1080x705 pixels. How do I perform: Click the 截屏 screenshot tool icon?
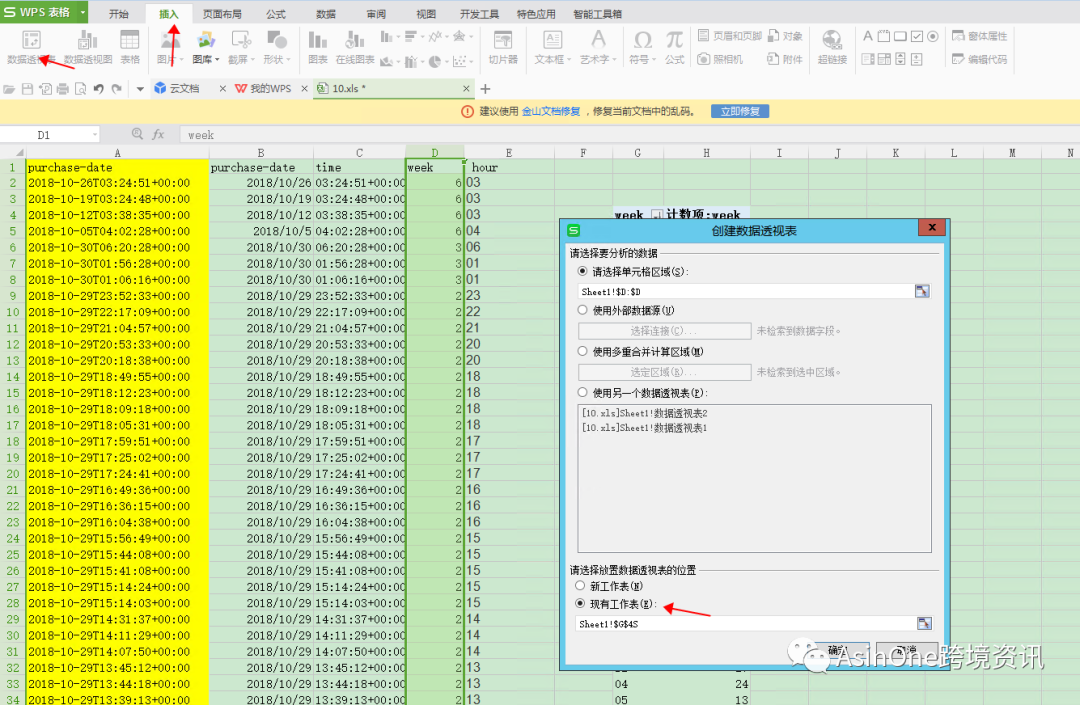[x=241, y=39]
